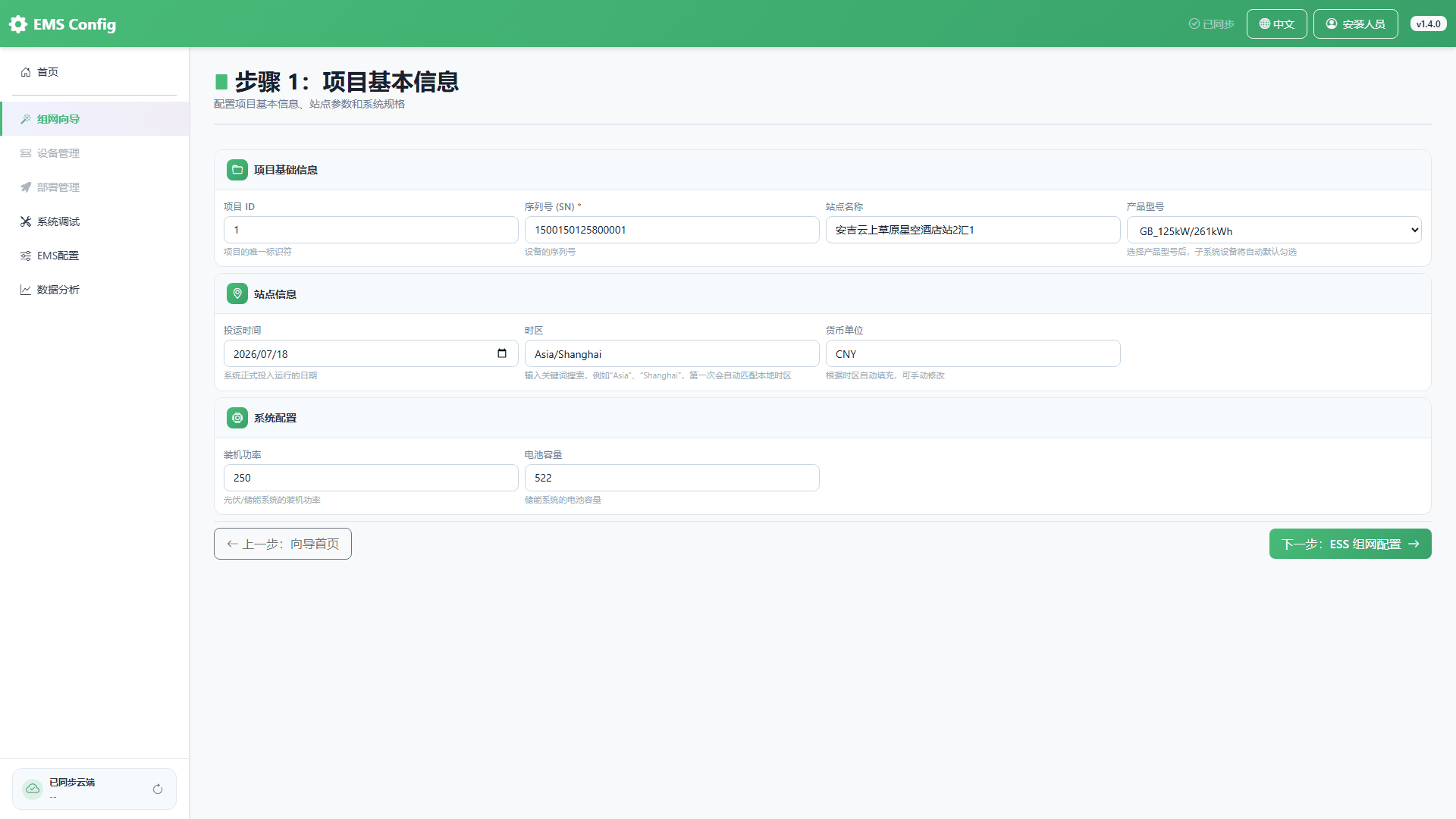Viewport: 1456px width, 819px height.
Task: Click the EMS Config gear logo icon
Action: tap(18, 24)
